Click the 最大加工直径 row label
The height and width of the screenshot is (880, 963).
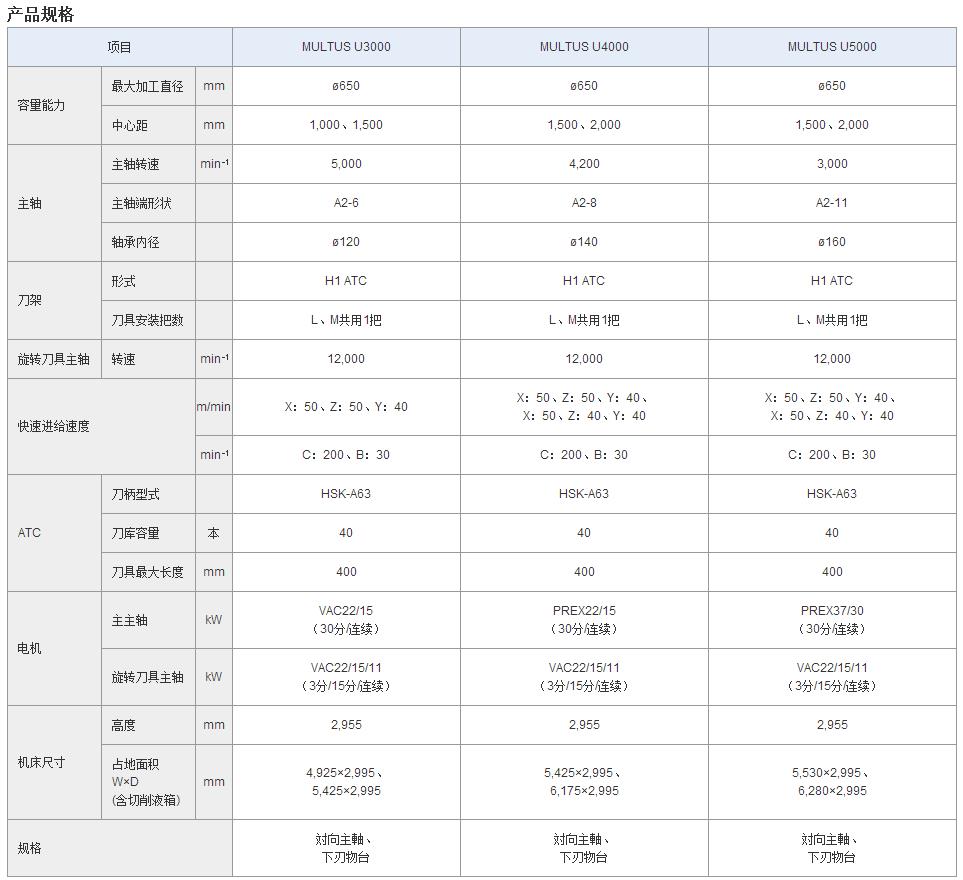tap(147, 86)
